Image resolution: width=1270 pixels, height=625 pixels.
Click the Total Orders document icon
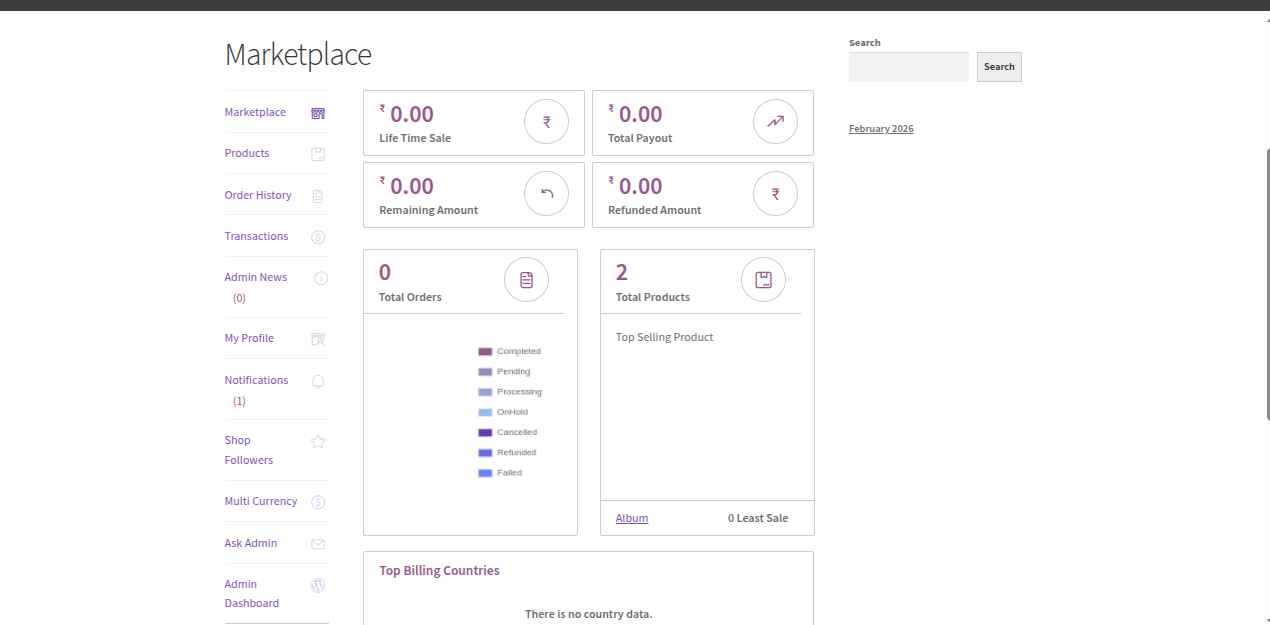(x=526, y=280)
